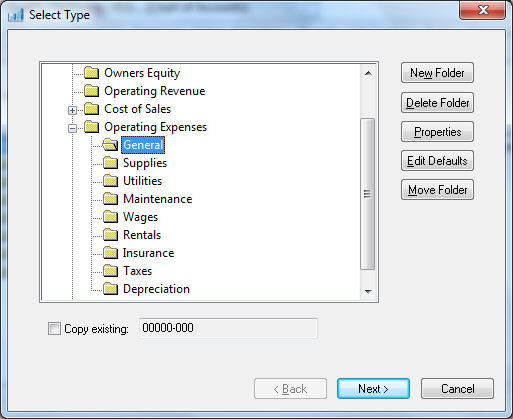Click the Next button
Viewport: 513px width, 419px height.
pos(373,388)
